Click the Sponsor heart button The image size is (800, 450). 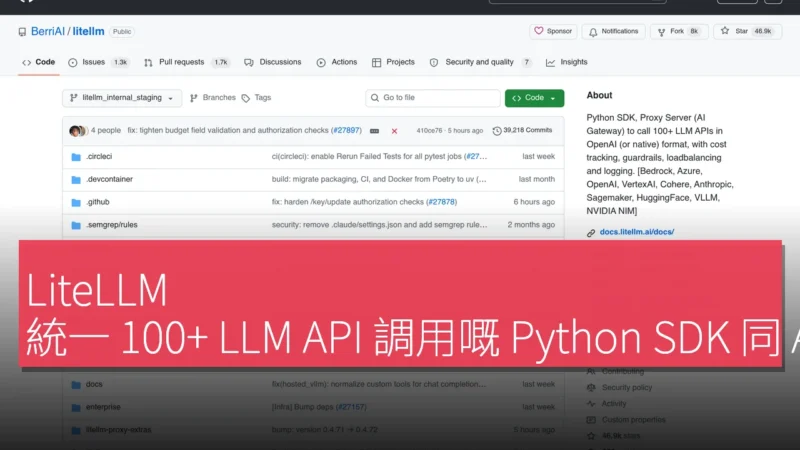553,31
